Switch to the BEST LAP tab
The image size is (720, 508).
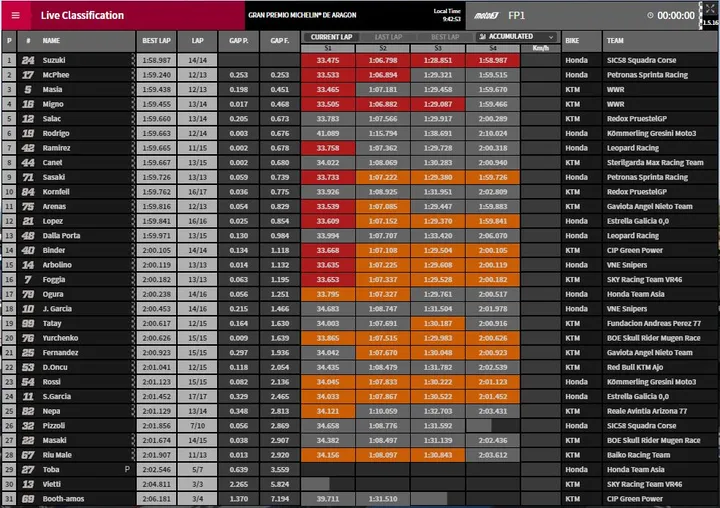click(444, 37)
